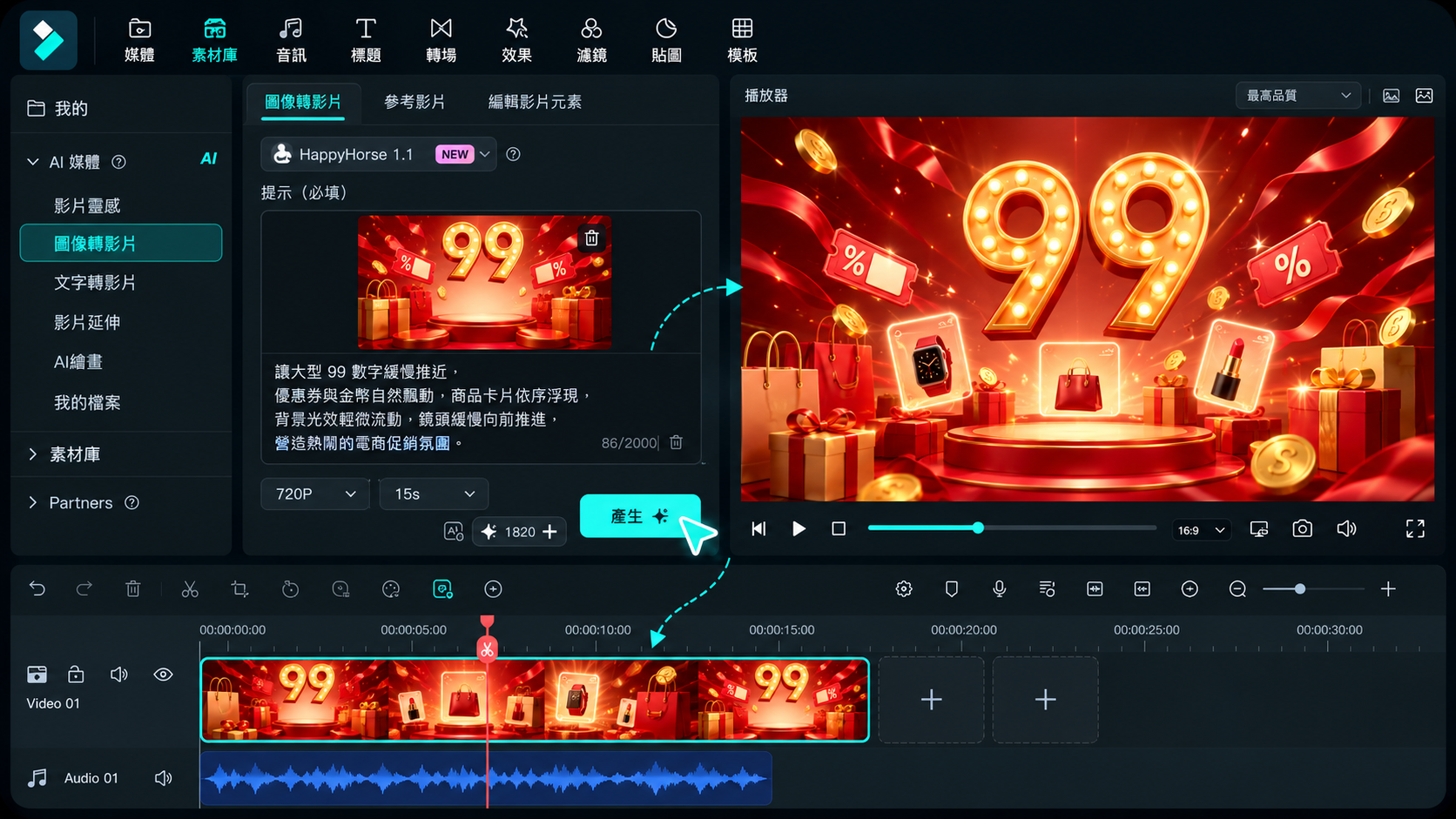This screenshot has width=1456, height=819.
Task: Click the redo arrow in timeline toolbar
Action: click(84, 589)
